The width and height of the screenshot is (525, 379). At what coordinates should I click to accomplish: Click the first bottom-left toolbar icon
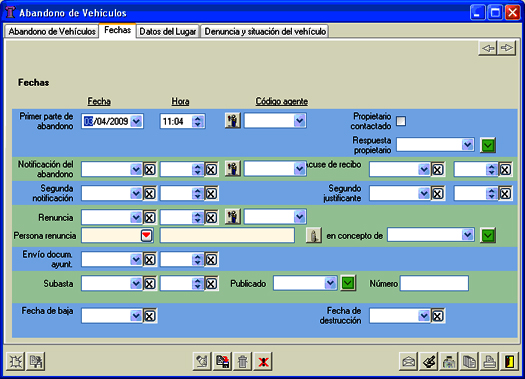click(15, 361)
